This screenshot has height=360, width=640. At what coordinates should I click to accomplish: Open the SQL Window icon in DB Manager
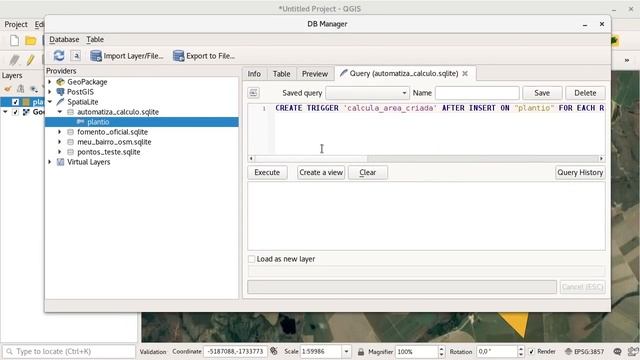[76, 56]
